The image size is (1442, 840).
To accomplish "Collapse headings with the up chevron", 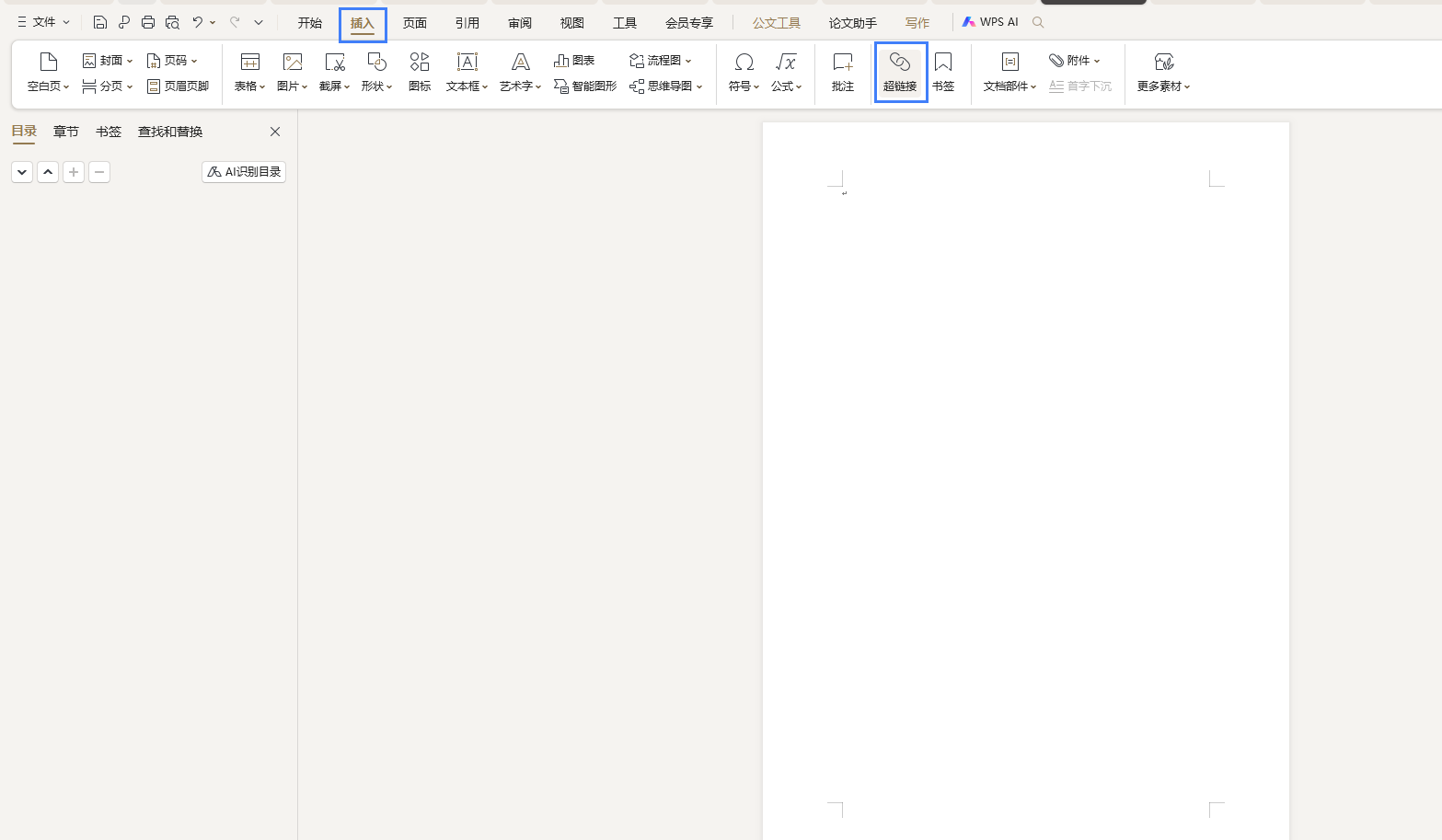I will [x=48, y=172].
